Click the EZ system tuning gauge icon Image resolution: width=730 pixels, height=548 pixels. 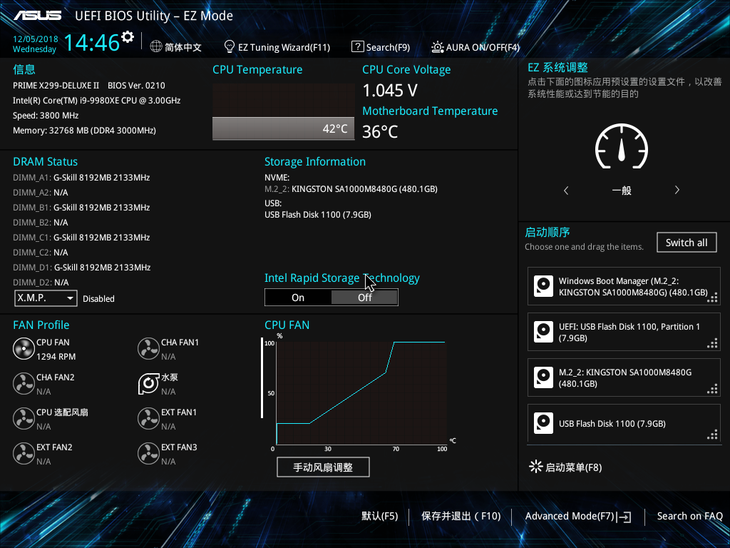[622, 147]
